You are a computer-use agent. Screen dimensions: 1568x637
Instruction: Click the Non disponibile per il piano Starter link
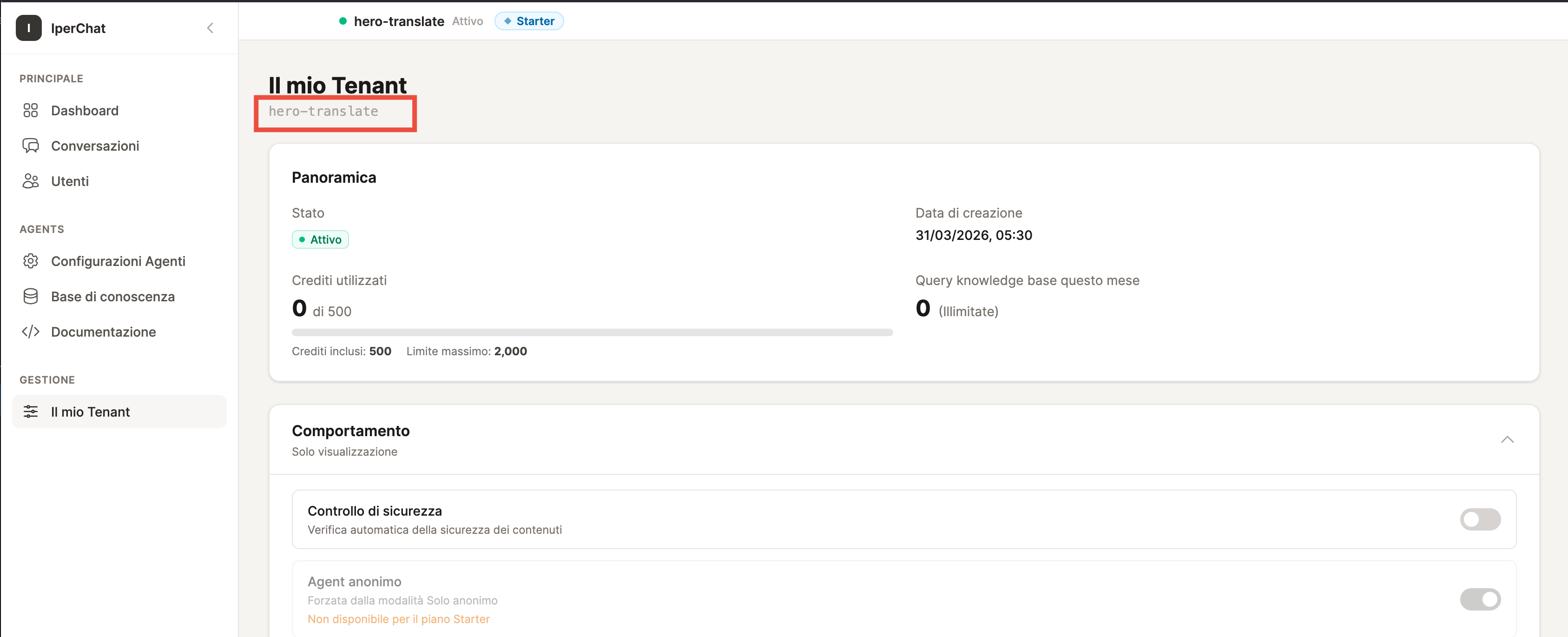point(399,619)
